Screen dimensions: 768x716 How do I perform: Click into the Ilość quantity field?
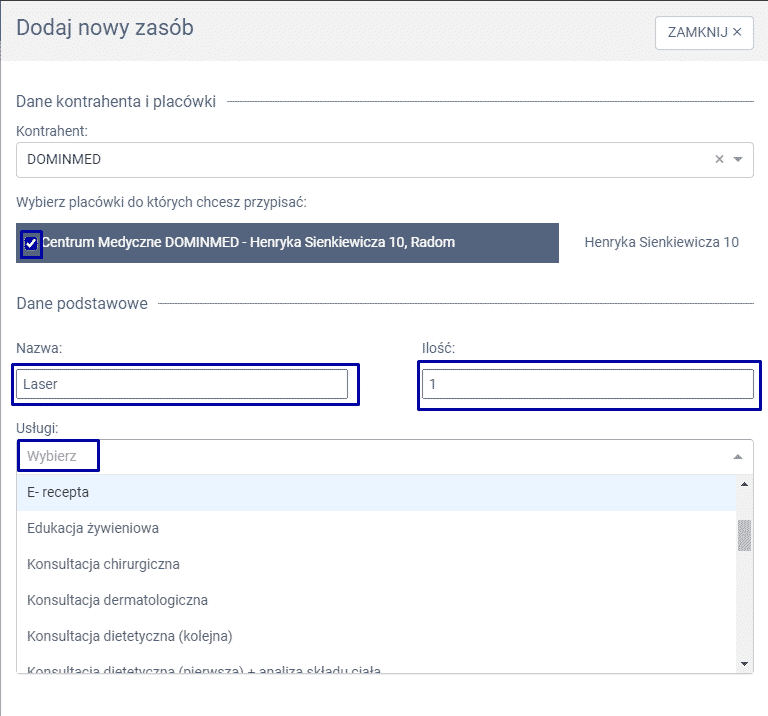pos(587,384)
